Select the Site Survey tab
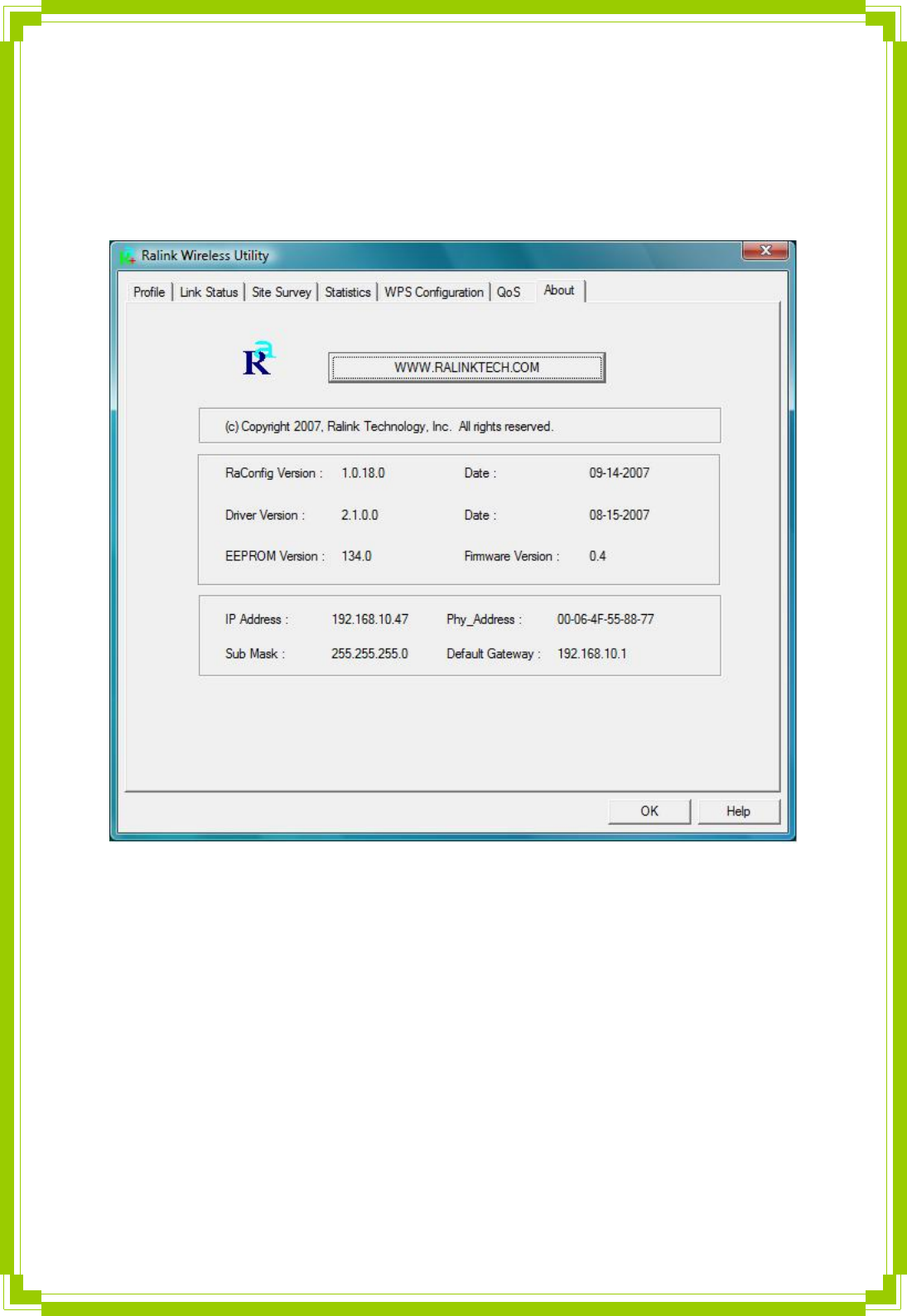The height and width of the screenshot is (1316, 907). coord(282,292)
